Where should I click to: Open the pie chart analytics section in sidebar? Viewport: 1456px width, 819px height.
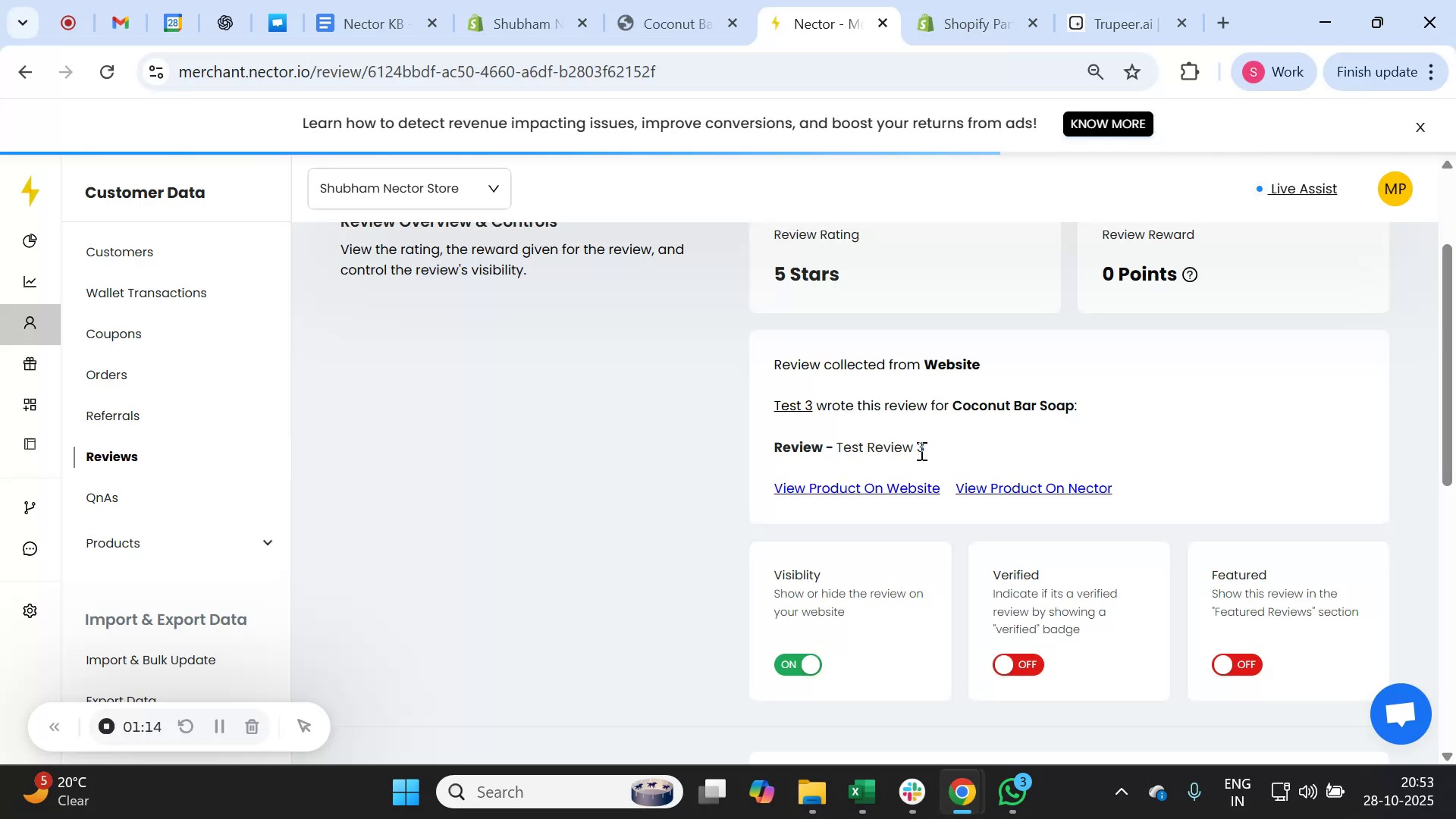click(30, 240)
